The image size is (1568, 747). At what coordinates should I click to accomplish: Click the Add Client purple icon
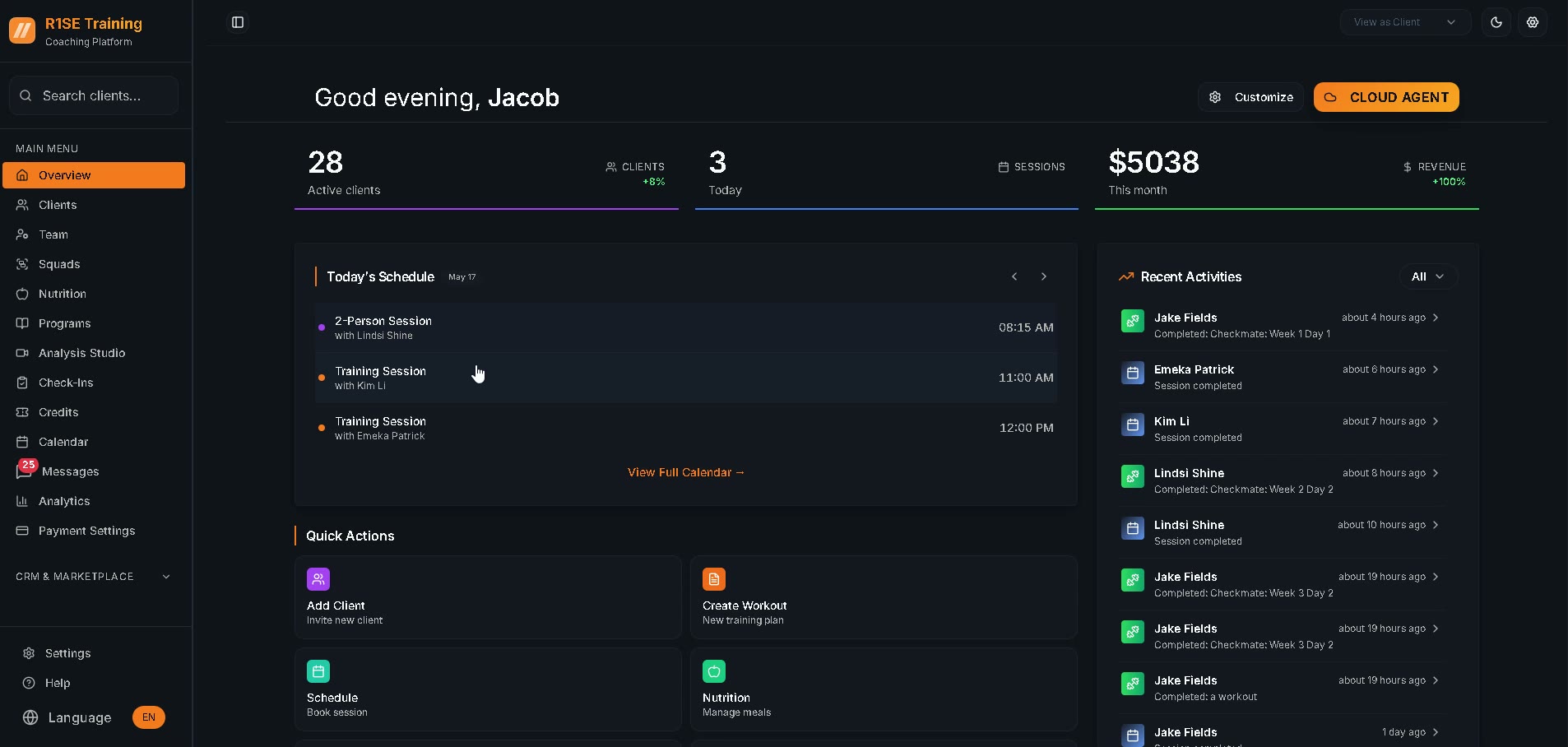pyautogui.click(x=318, y=579)
